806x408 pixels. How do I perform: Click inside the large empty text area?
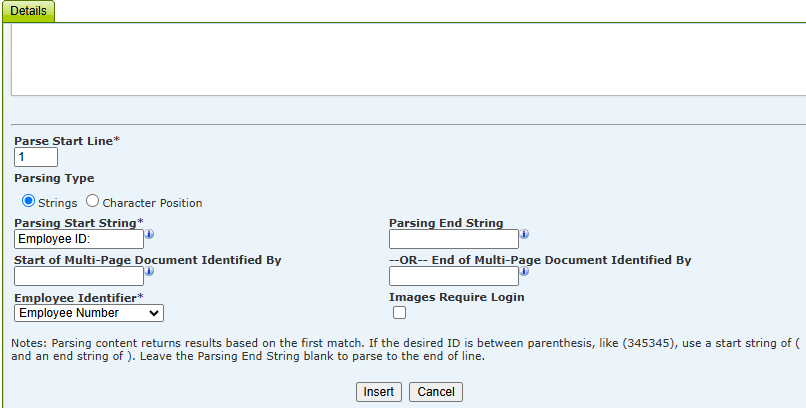point(409,59)
